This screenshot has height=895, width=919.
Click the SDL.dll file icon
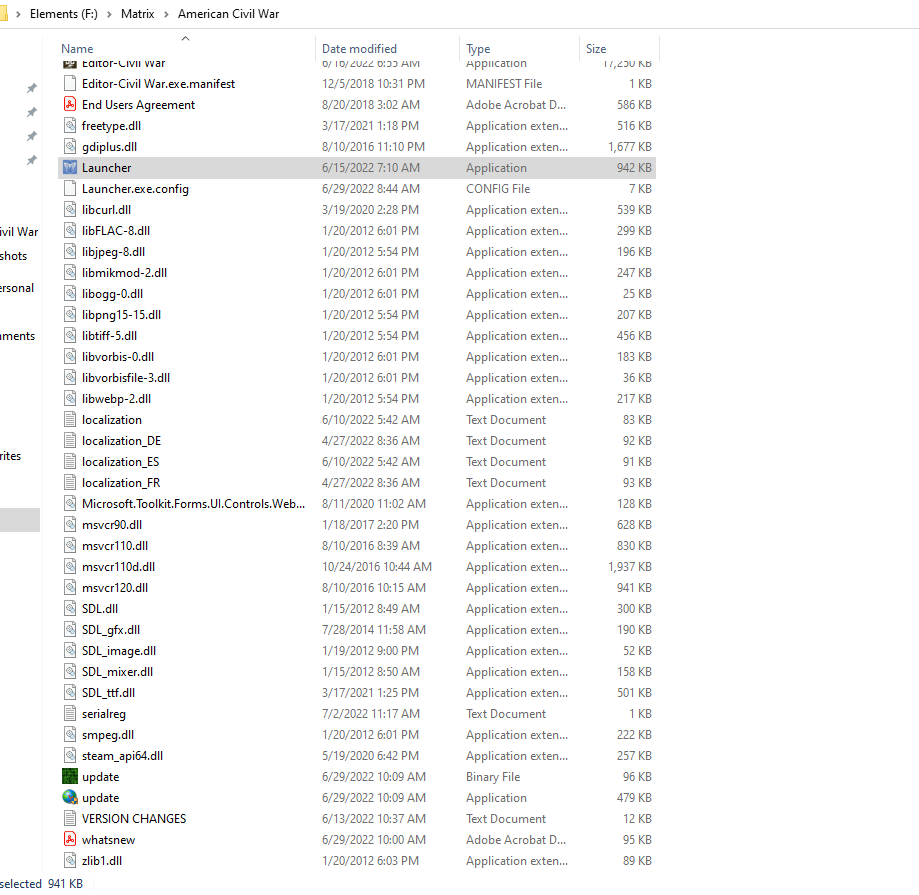pos(70,608)
